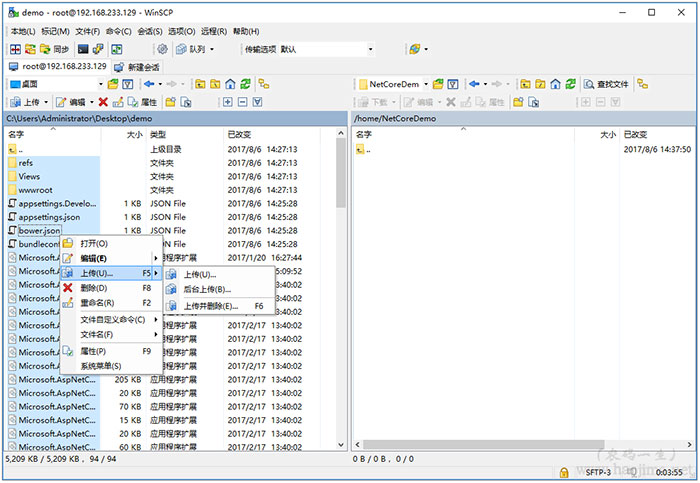Image resolution: width=700 pixels, height=483 pixels.
Task: Expand 文件自定义命令(C) submenu
Action: coord(111,320)
